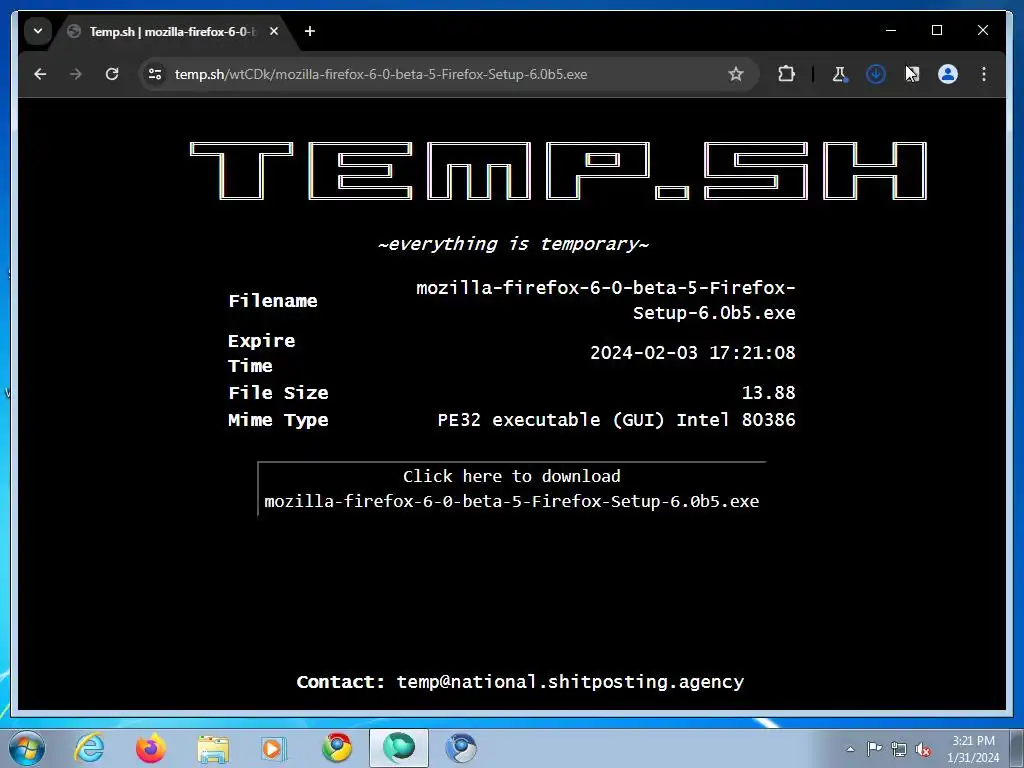Click the 'everything is temporary' tagline
Viewport: 1024px width, 768px height.
[513, 244]
